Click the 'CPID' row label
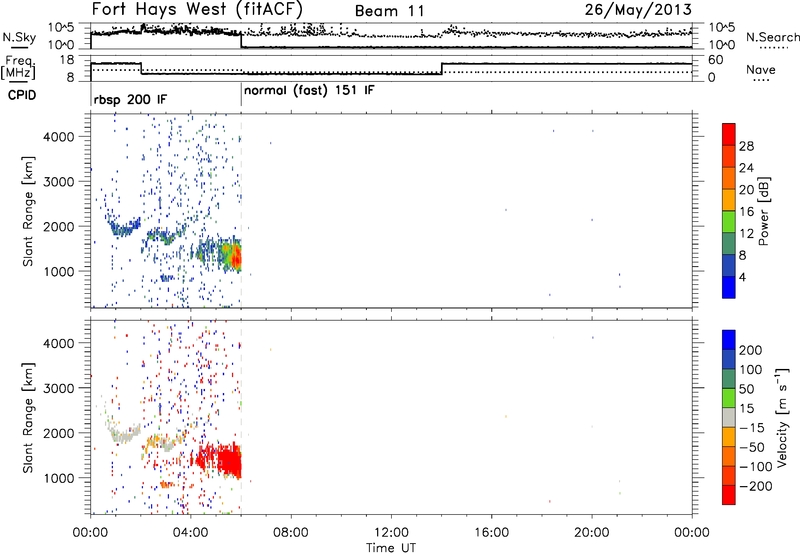 pyautogui.click(x=22, y=95)
